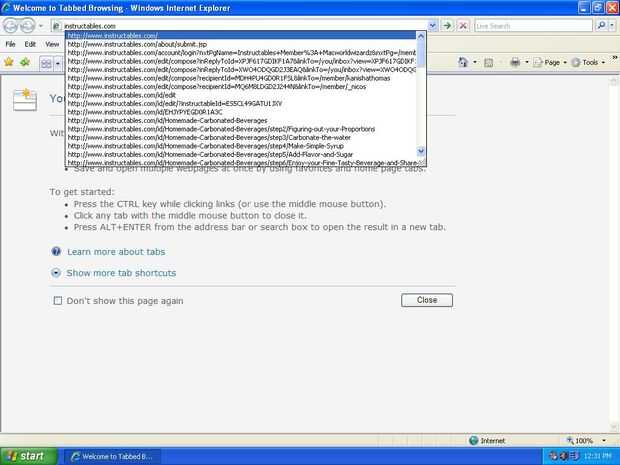Select URL with instructableId=ESSCL49GATU1JXV

(x=241, y=104)
